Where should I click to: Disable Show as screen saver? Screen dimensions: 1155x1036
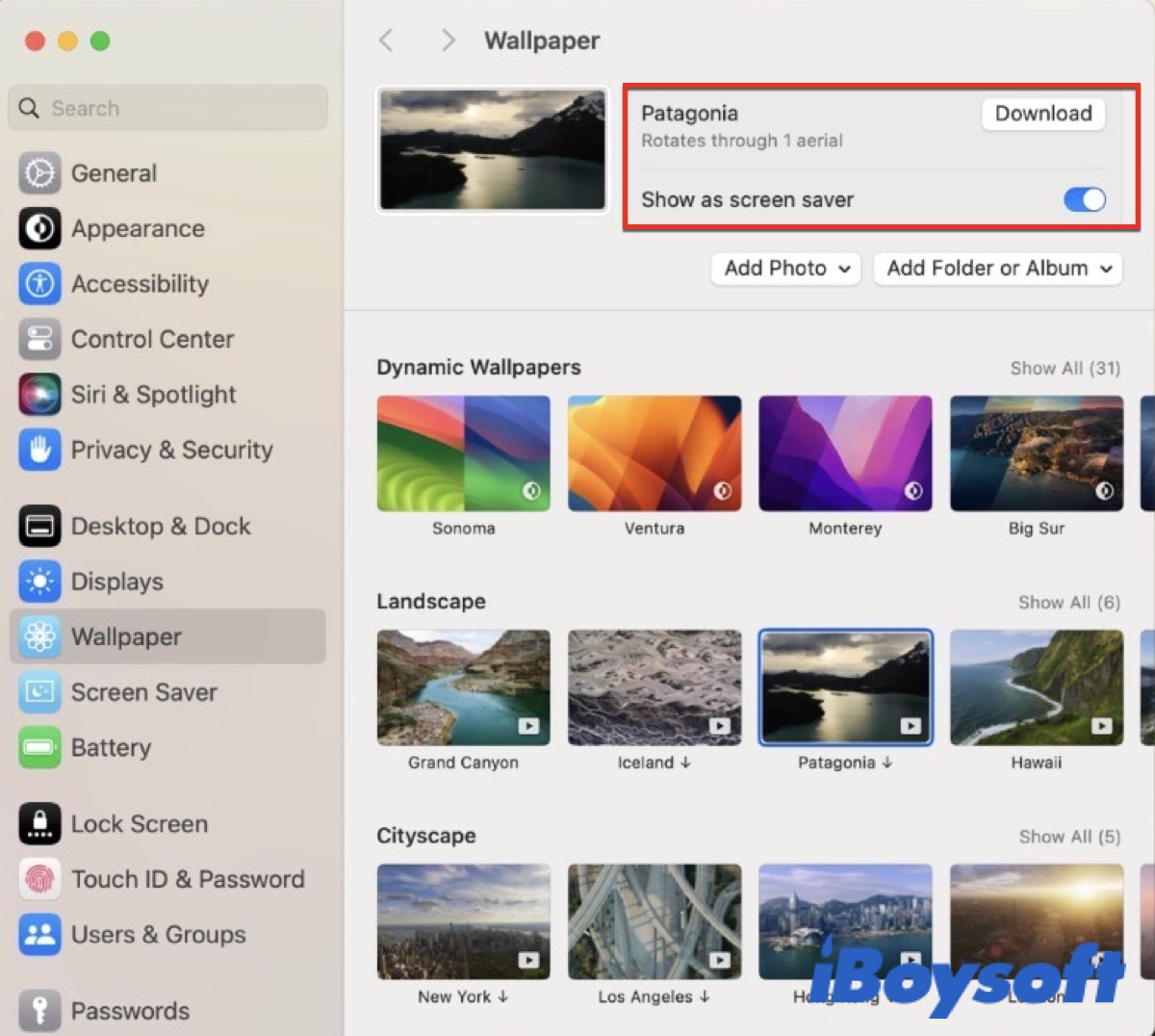pyautogui.click(x=1084, y=199)
